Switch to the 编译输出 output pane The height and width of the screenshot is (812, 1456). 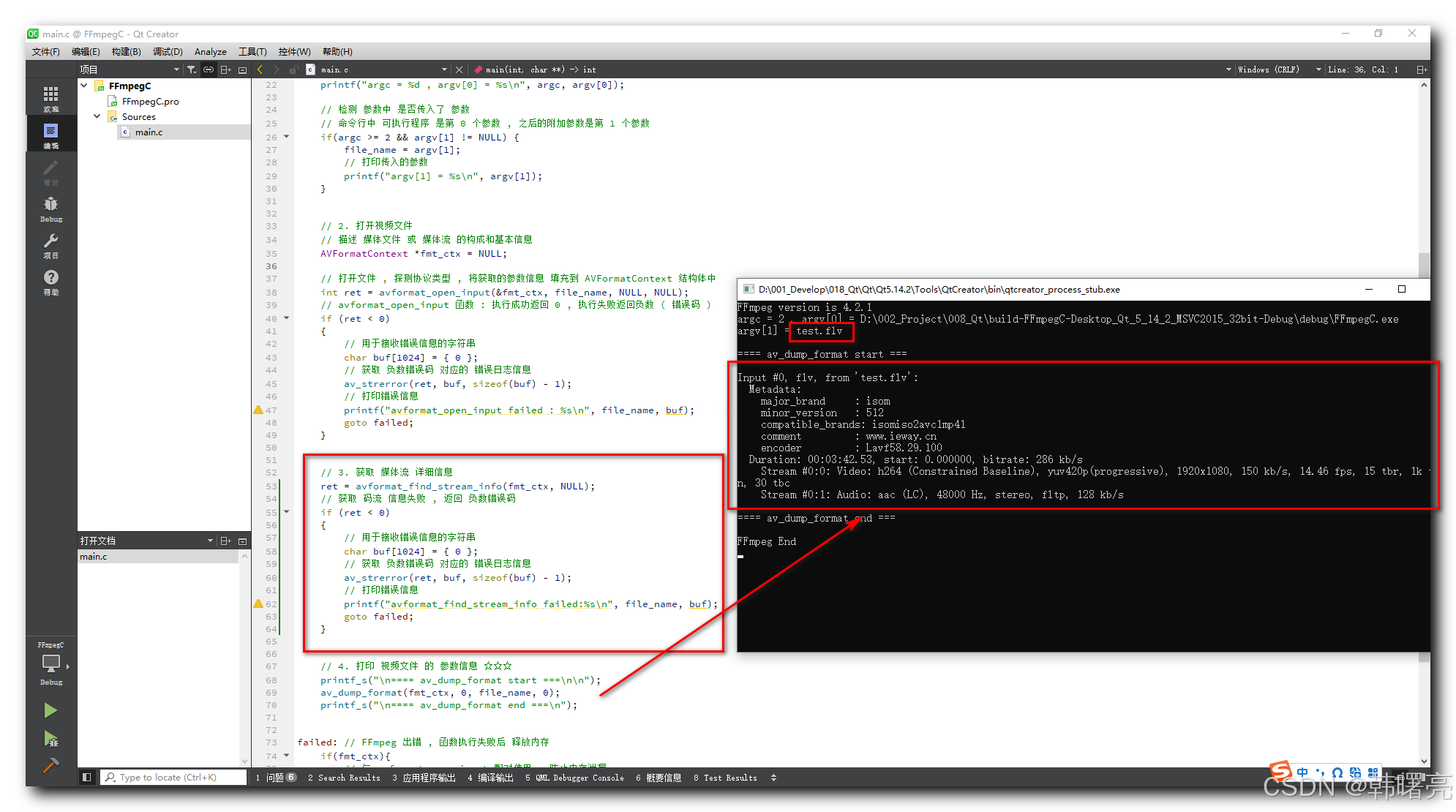point(489,777)
